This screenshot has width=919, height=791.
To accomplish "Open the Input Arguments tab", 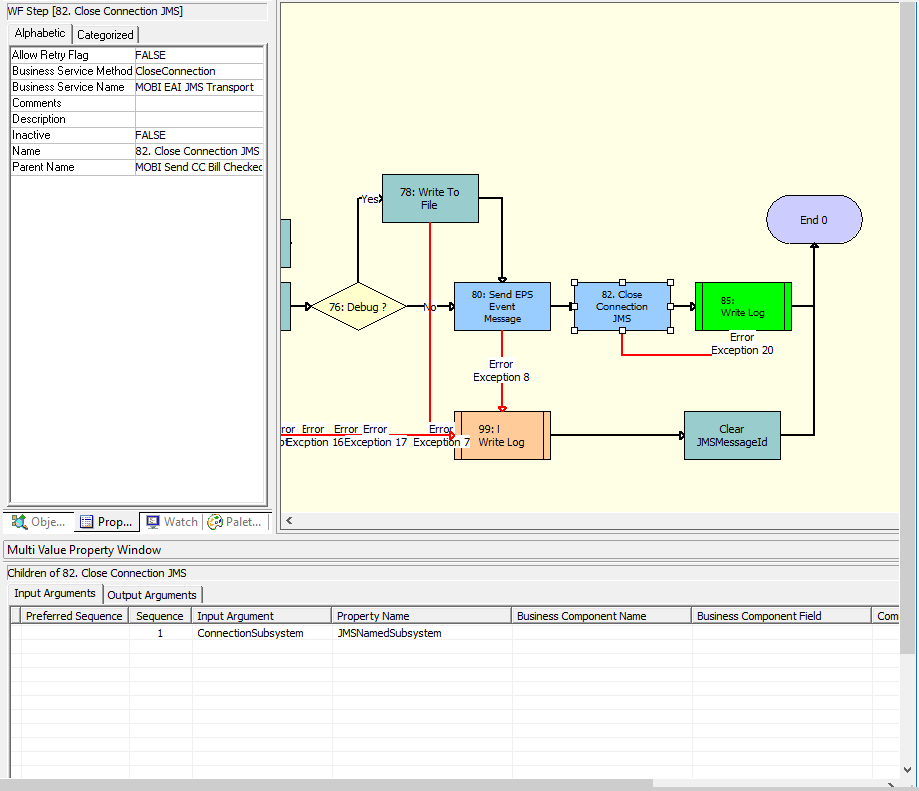I will [55, 594].
